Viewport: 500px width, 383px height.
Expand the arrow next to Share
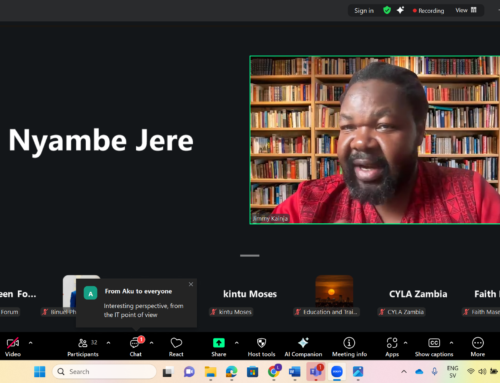click(x=237, y=343)
